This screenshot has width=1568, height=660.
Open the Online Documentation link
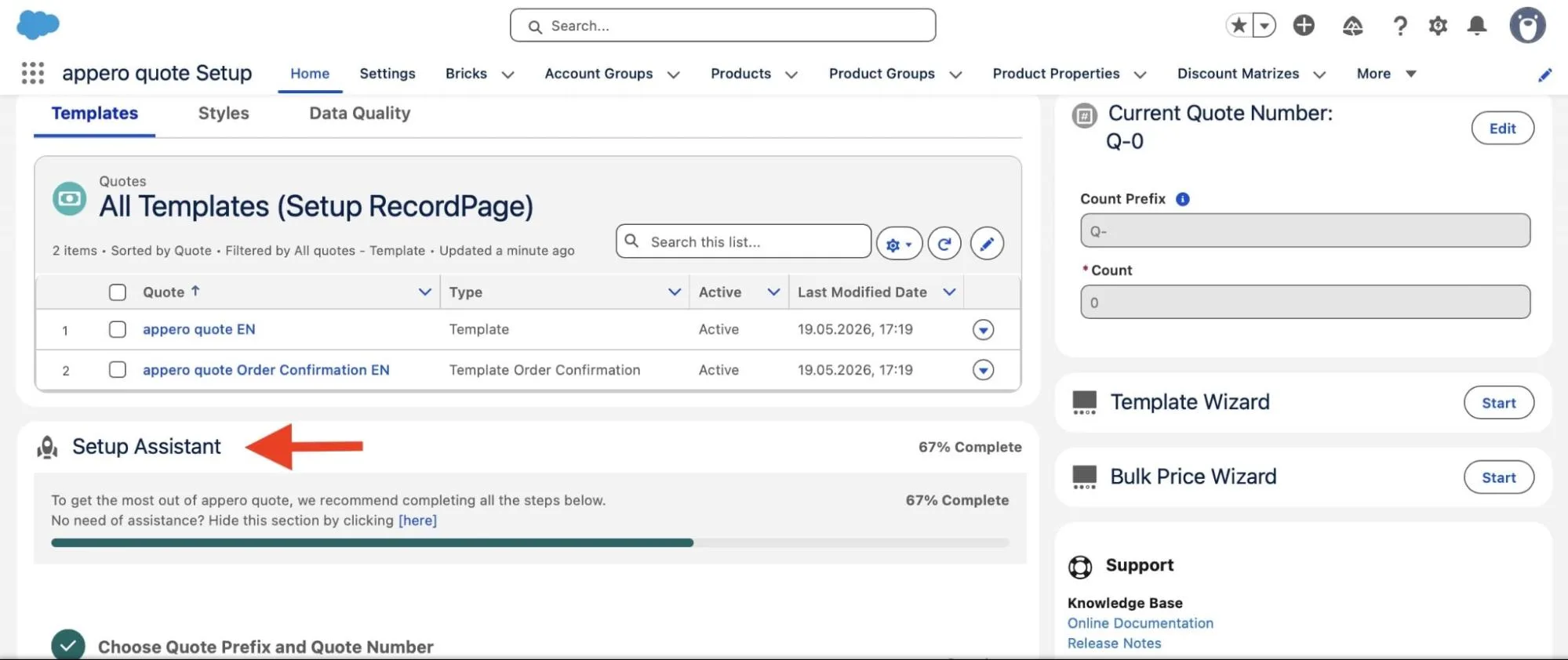(1140, 623)
